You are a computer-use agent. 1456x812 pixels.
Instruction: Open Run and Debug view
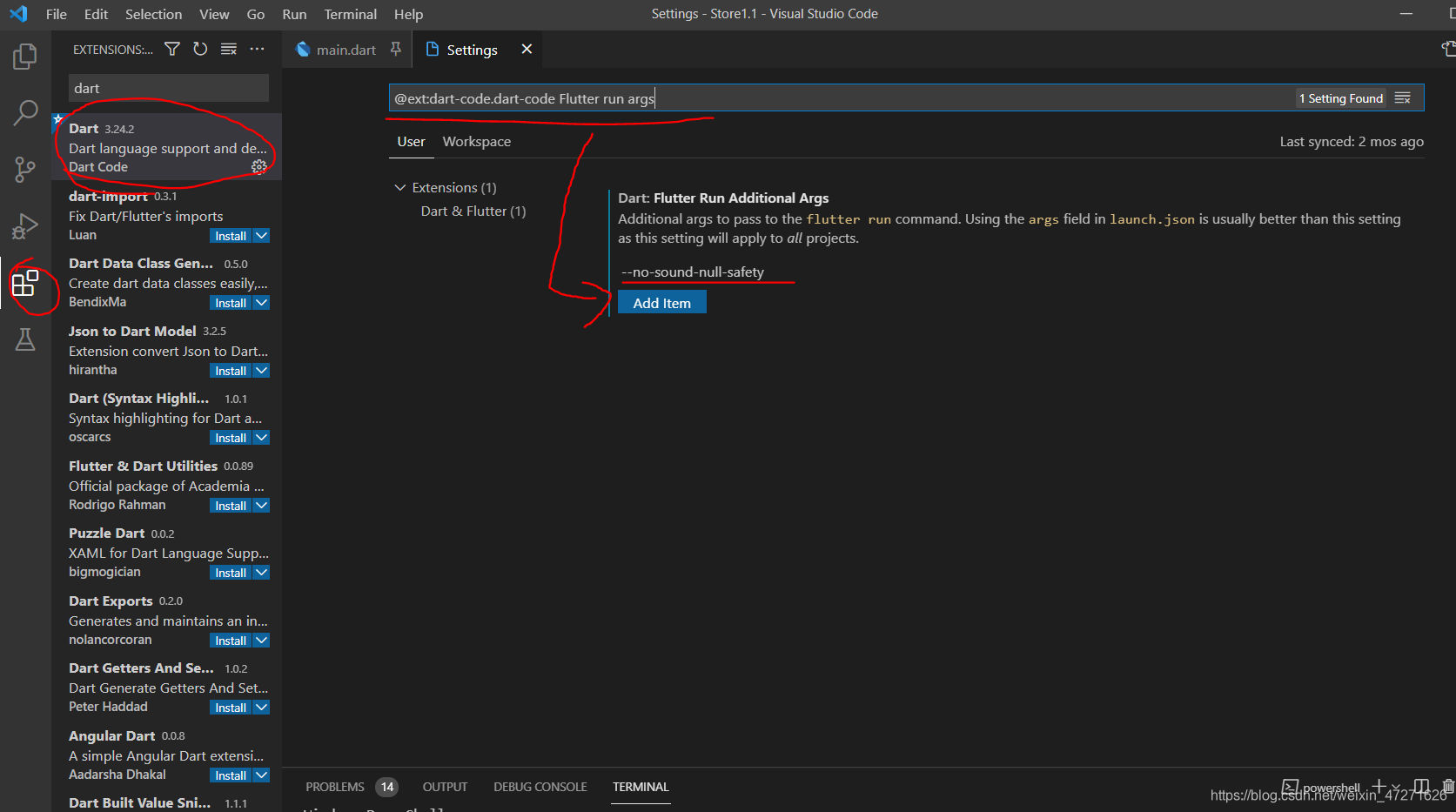coord(25,225)
